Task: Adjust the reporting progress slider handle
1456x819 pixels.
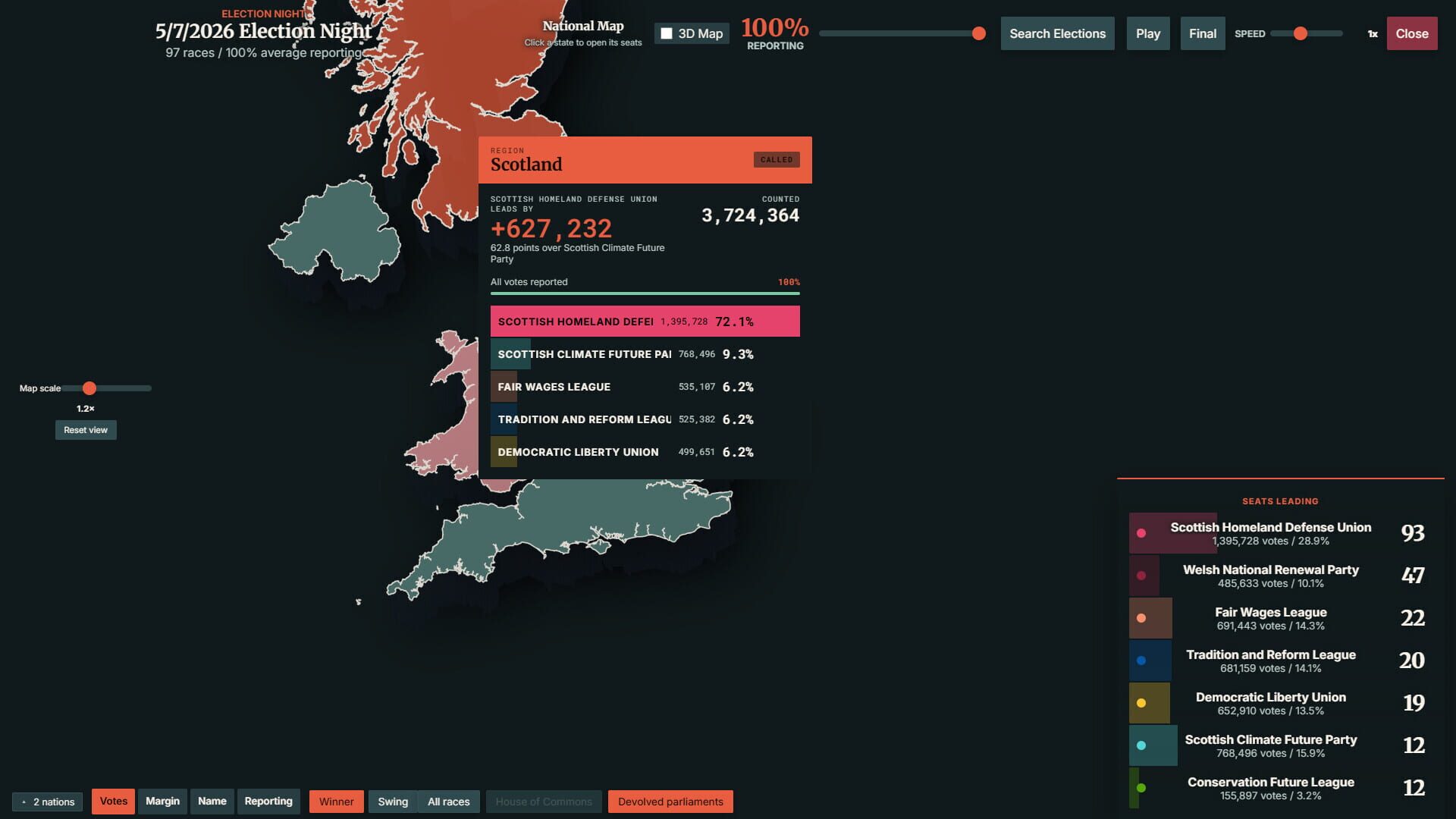Action: point(979,33)
